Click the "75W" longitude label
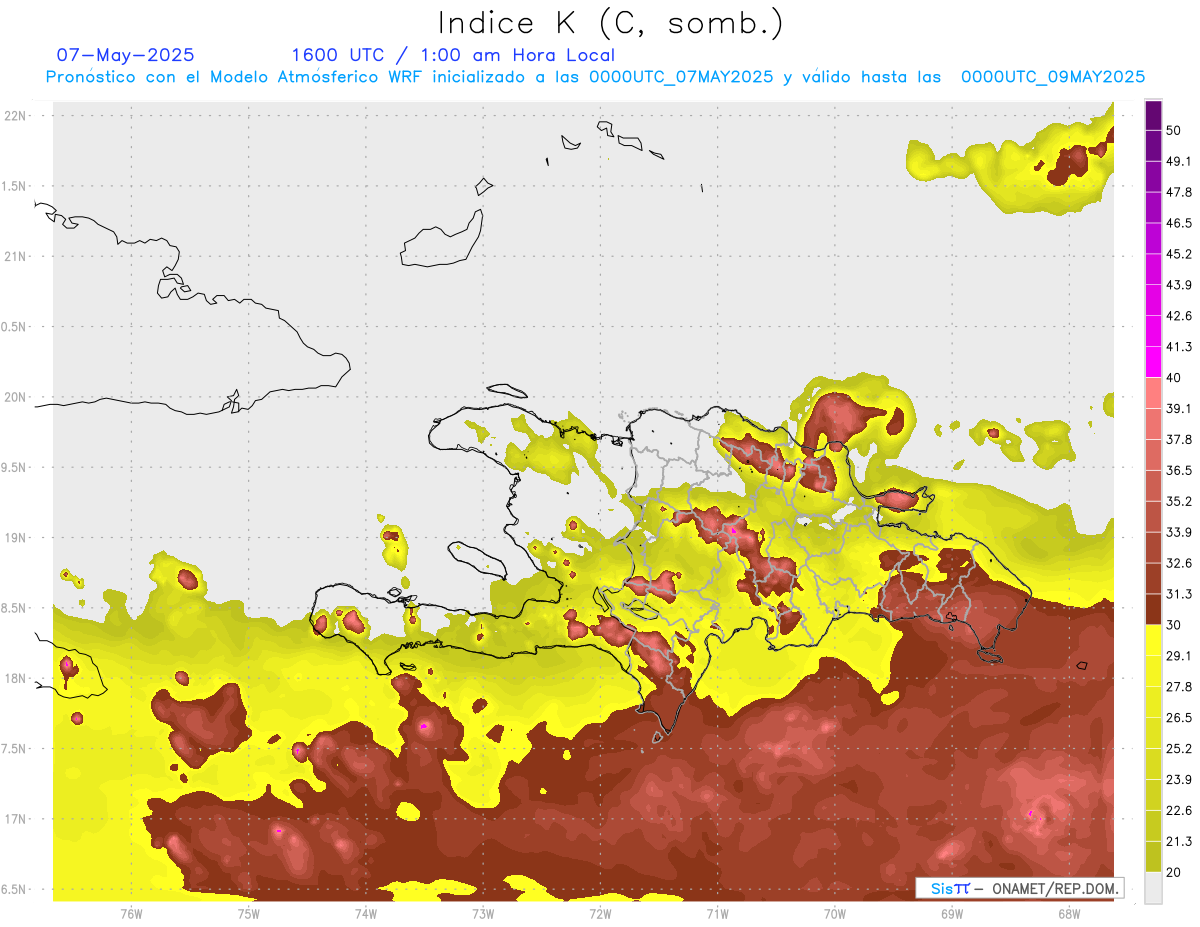1200x927 pixels. point(248,913)
